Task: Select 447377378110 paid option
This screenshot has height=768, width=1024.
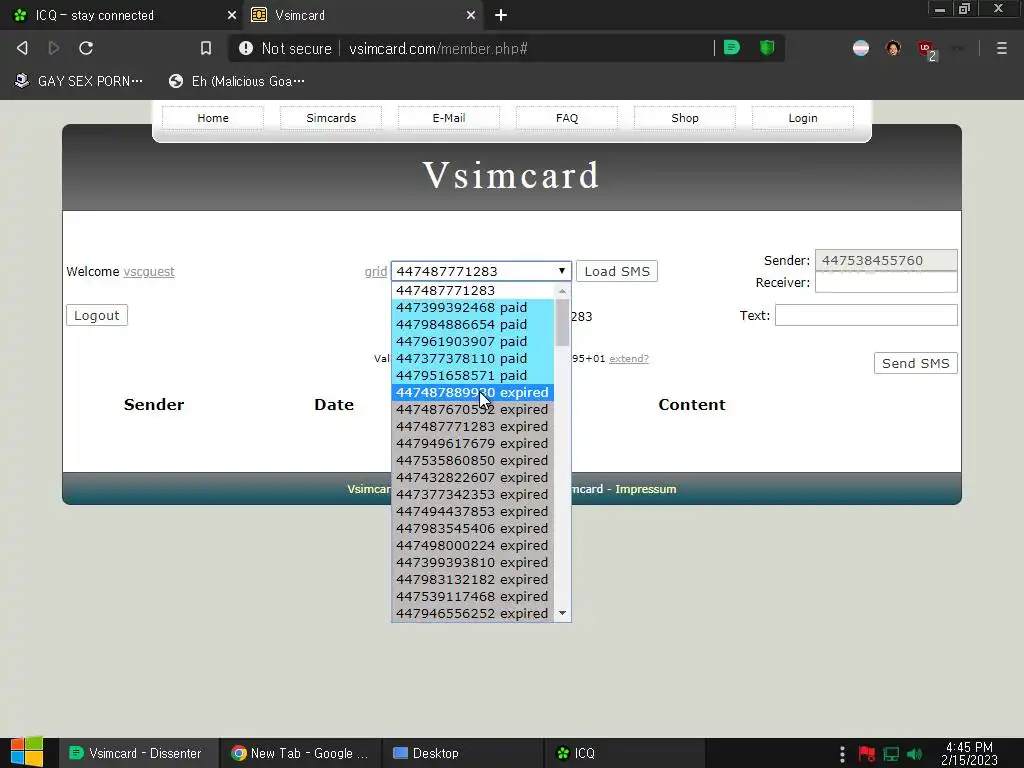Action: point(473,359)
